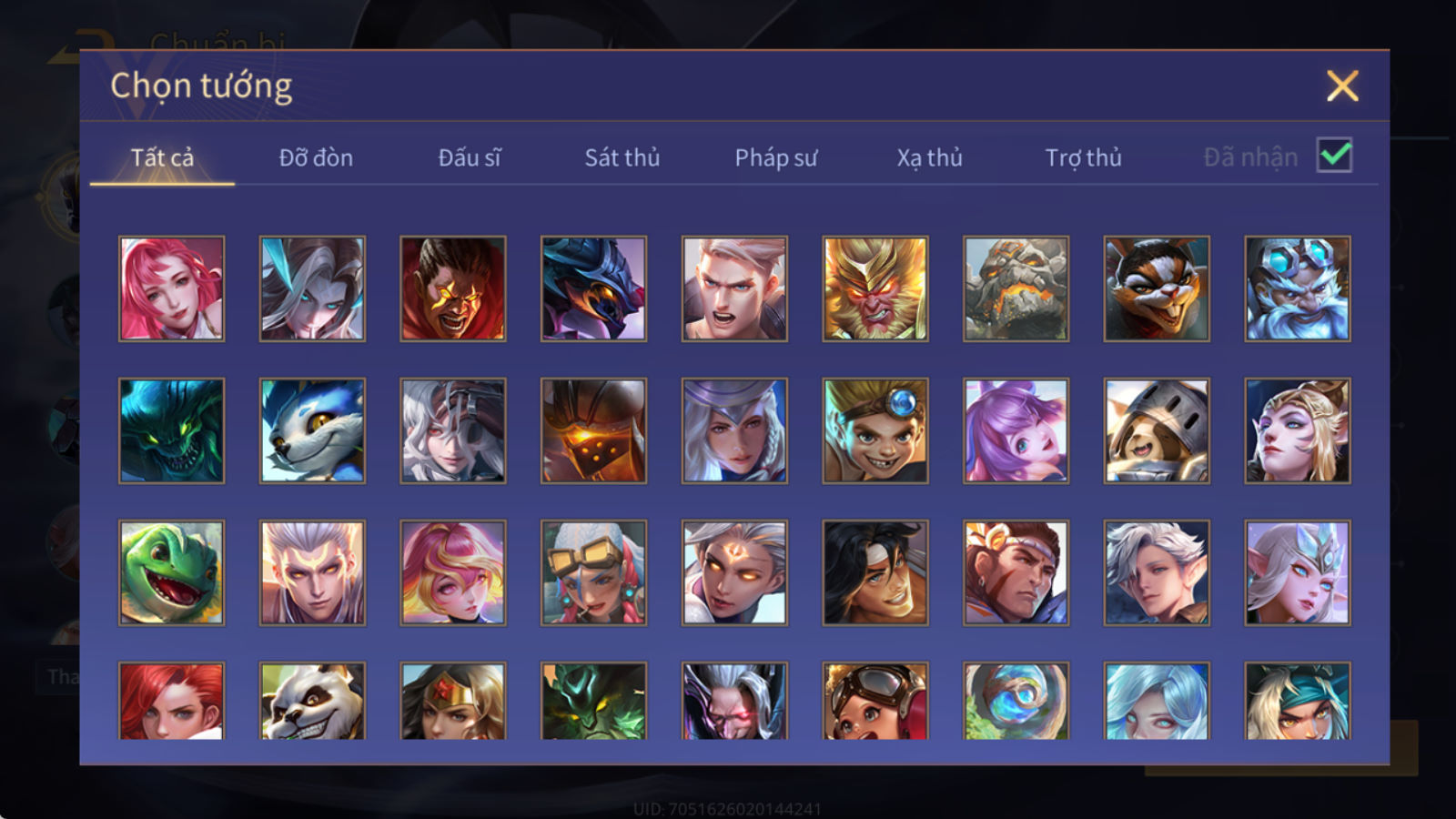Show the Trợ thủ hero list
Screen dimensions: 1456x819
coord(1083,157)
